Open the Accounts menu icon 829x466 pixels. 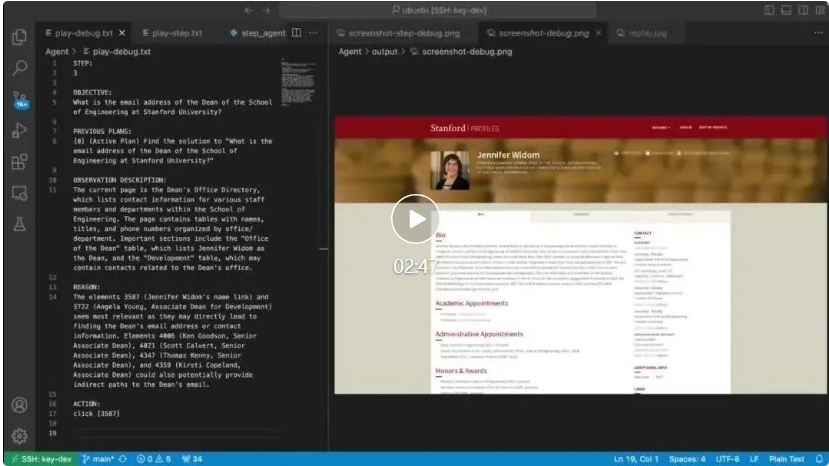[19, 405]
